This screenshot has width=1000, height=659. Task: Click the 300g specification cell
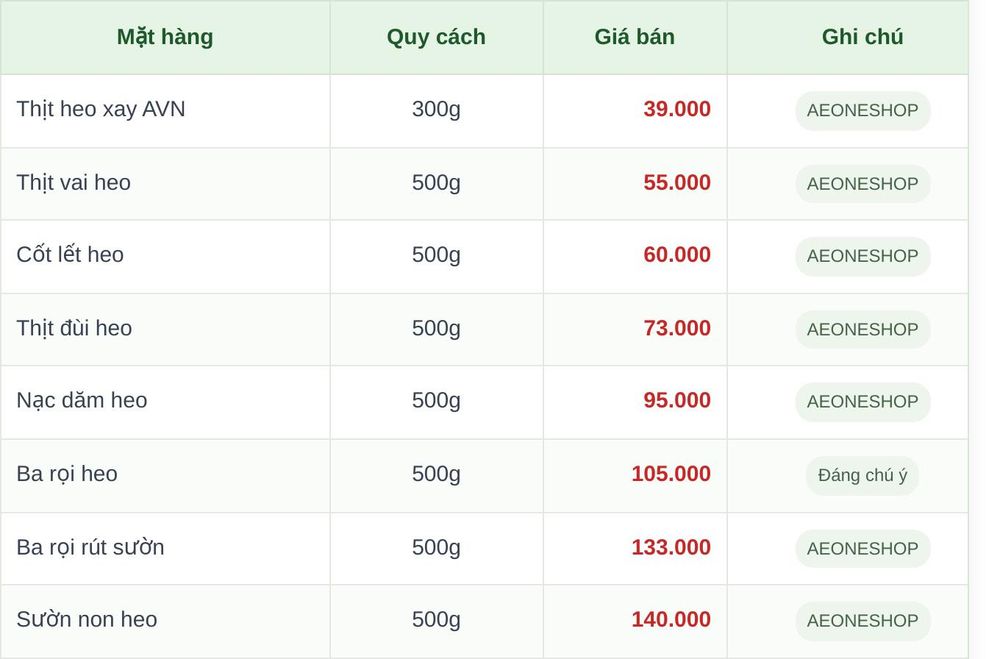tap(436, 109)
